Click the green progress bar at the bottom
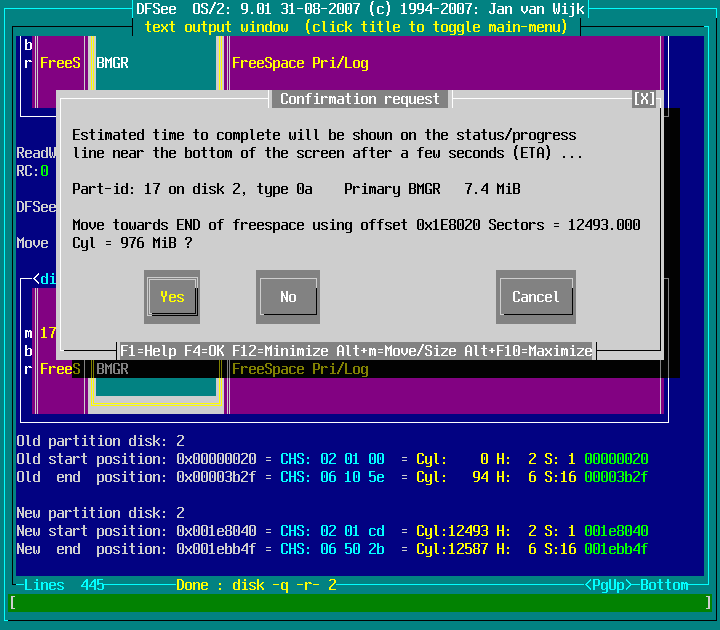Screen dimensions: 720x630 pos(359,602)
